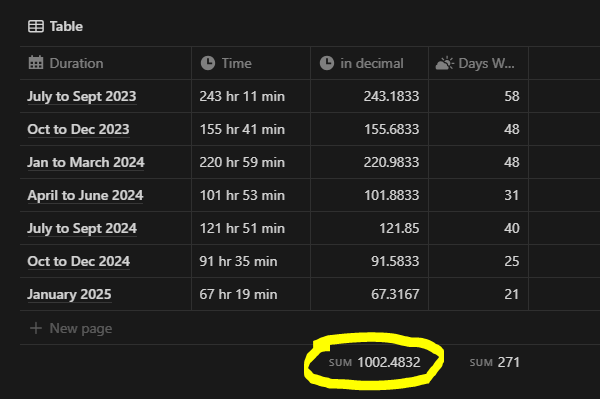Open the Days W... column header menu
The height and width of the screenshot is (399, 600).
point(479,63)
